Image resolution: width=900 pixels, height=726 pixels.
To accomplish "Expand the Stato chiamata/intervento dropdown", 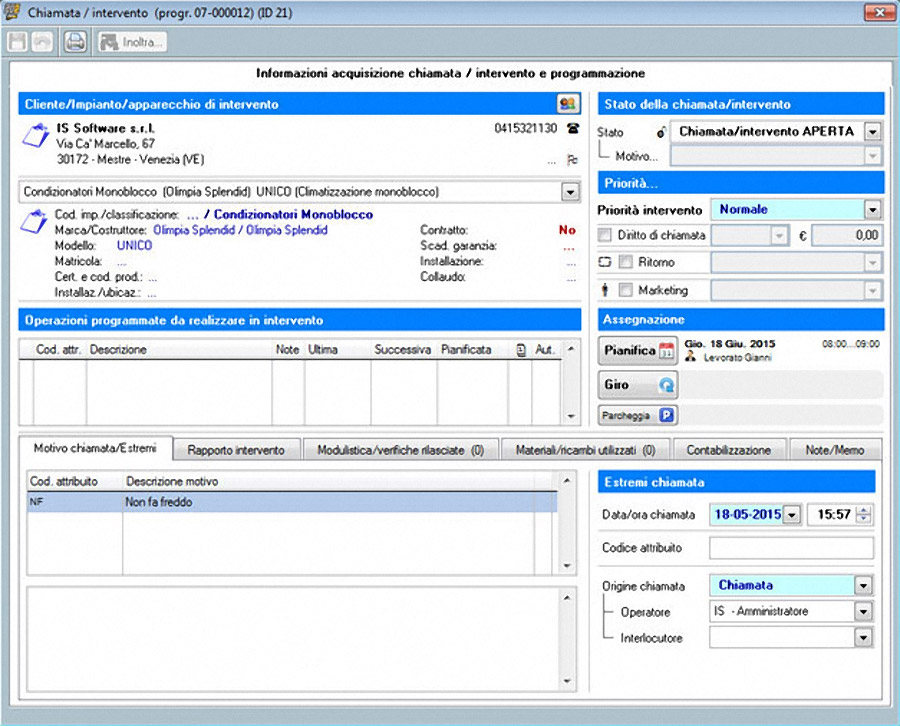I will point(872,132).
